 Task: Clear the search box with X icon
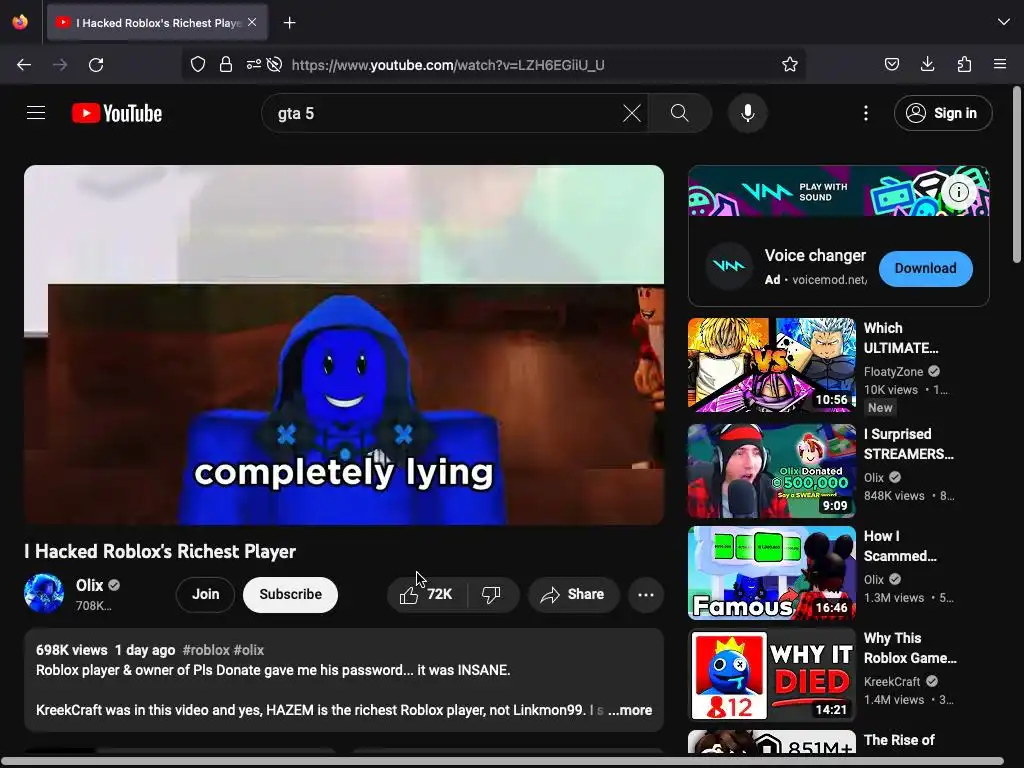[x=632, y=113]
